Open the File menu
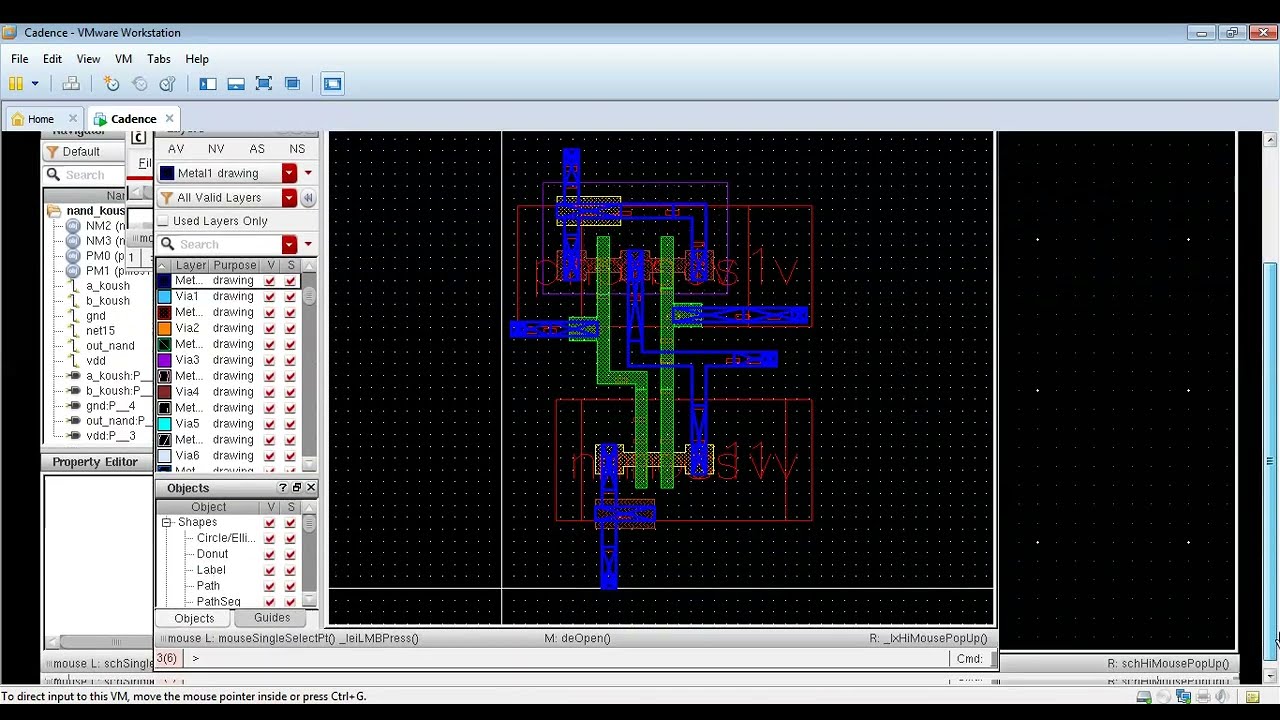The width and height of the screenshot is (1280, 720). pyautogui.click(x=20, y=59)
